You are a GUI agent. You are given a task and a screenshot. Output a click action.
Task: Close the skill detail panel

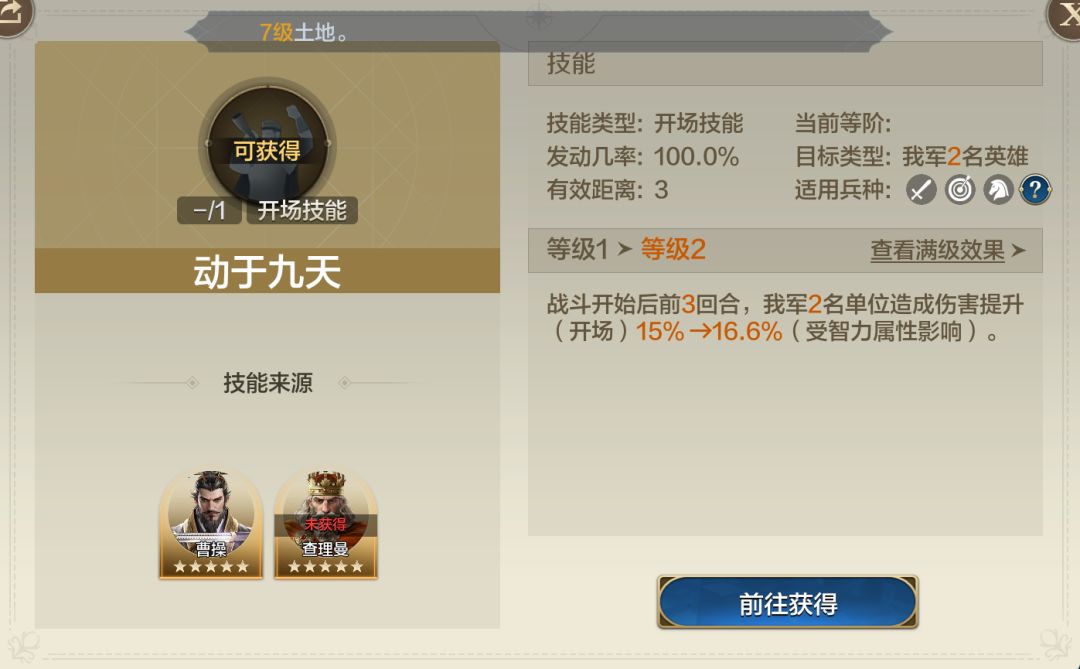point(1065,15)
